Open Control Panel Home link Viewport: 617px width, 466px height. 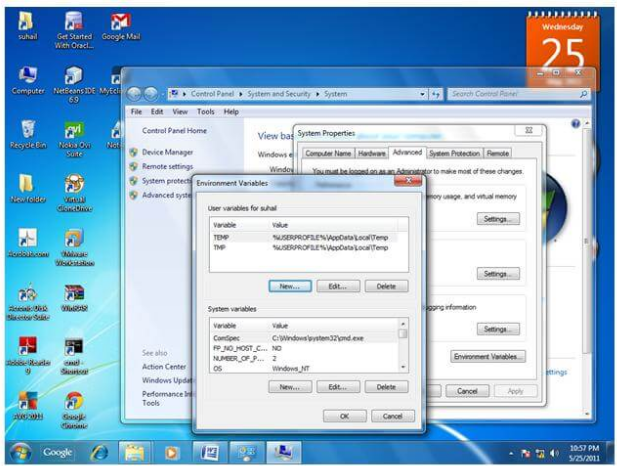(x=174, y=131)
